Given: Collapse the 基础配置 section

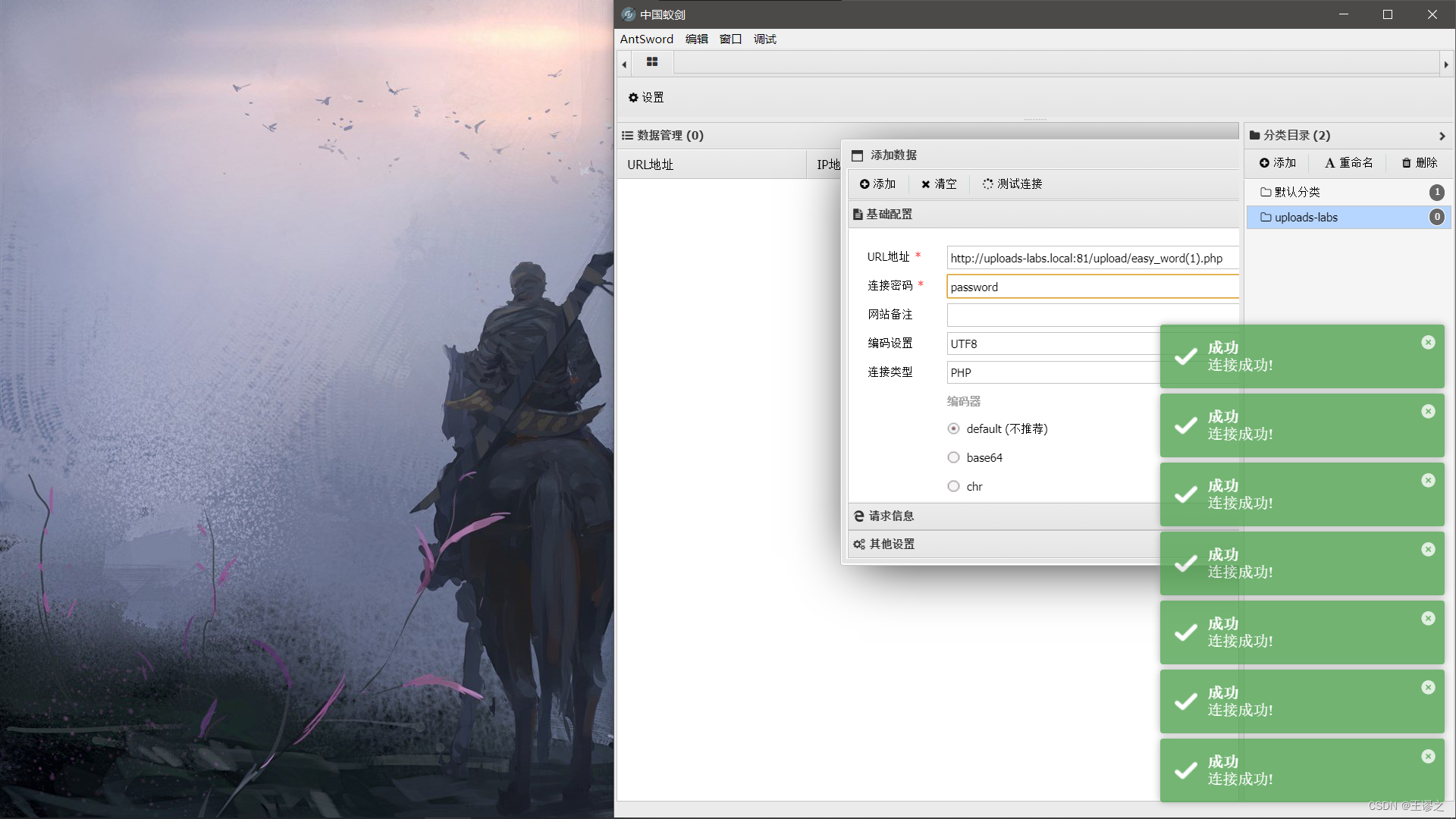Looking at the screenshot, I should tap(1043, 215).
